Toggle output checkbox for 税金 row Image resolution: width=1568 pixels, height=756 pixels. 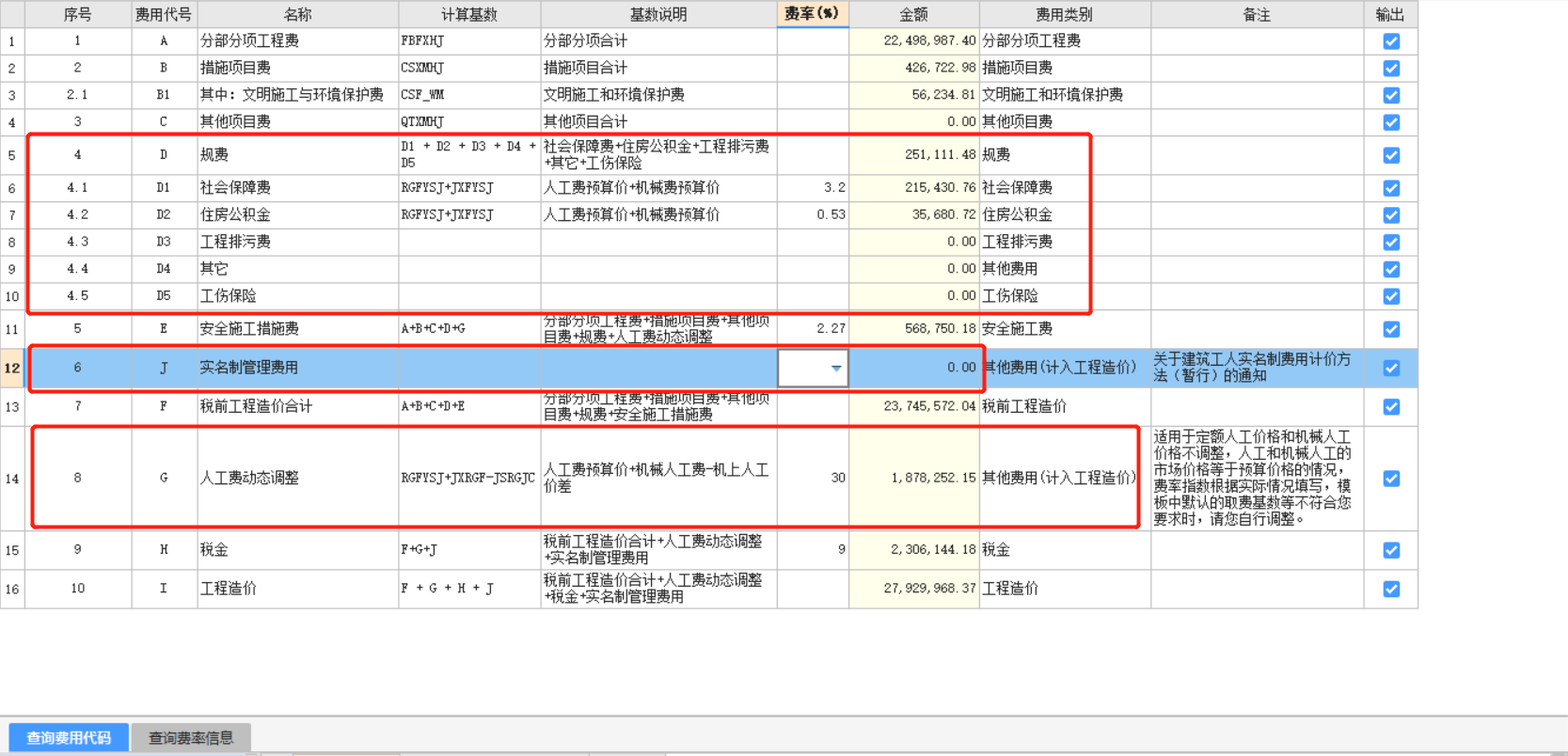pos(1391,550)
